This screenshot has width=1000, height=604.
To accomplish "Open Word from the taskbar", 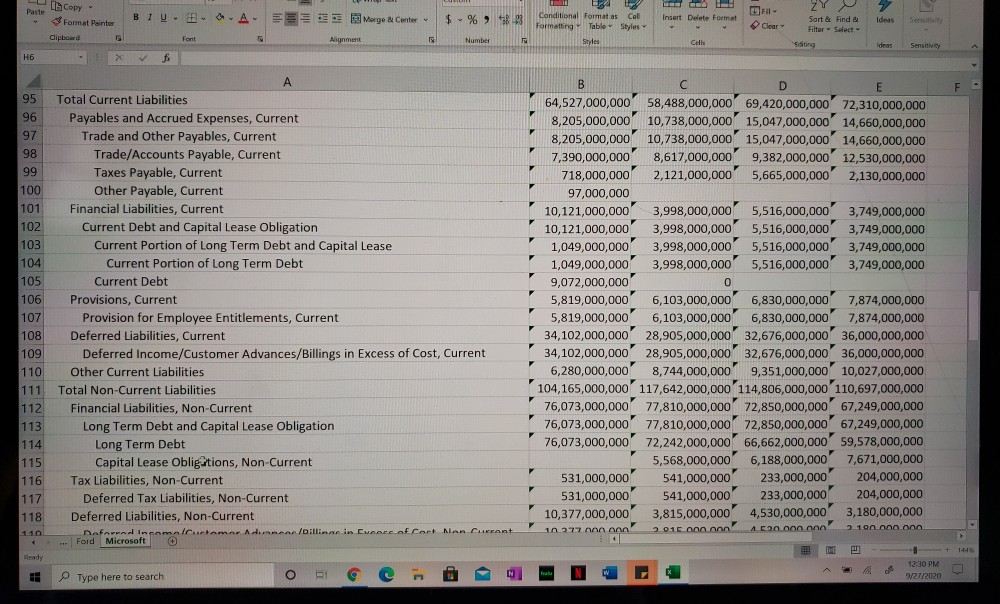I will coord(609,573).
